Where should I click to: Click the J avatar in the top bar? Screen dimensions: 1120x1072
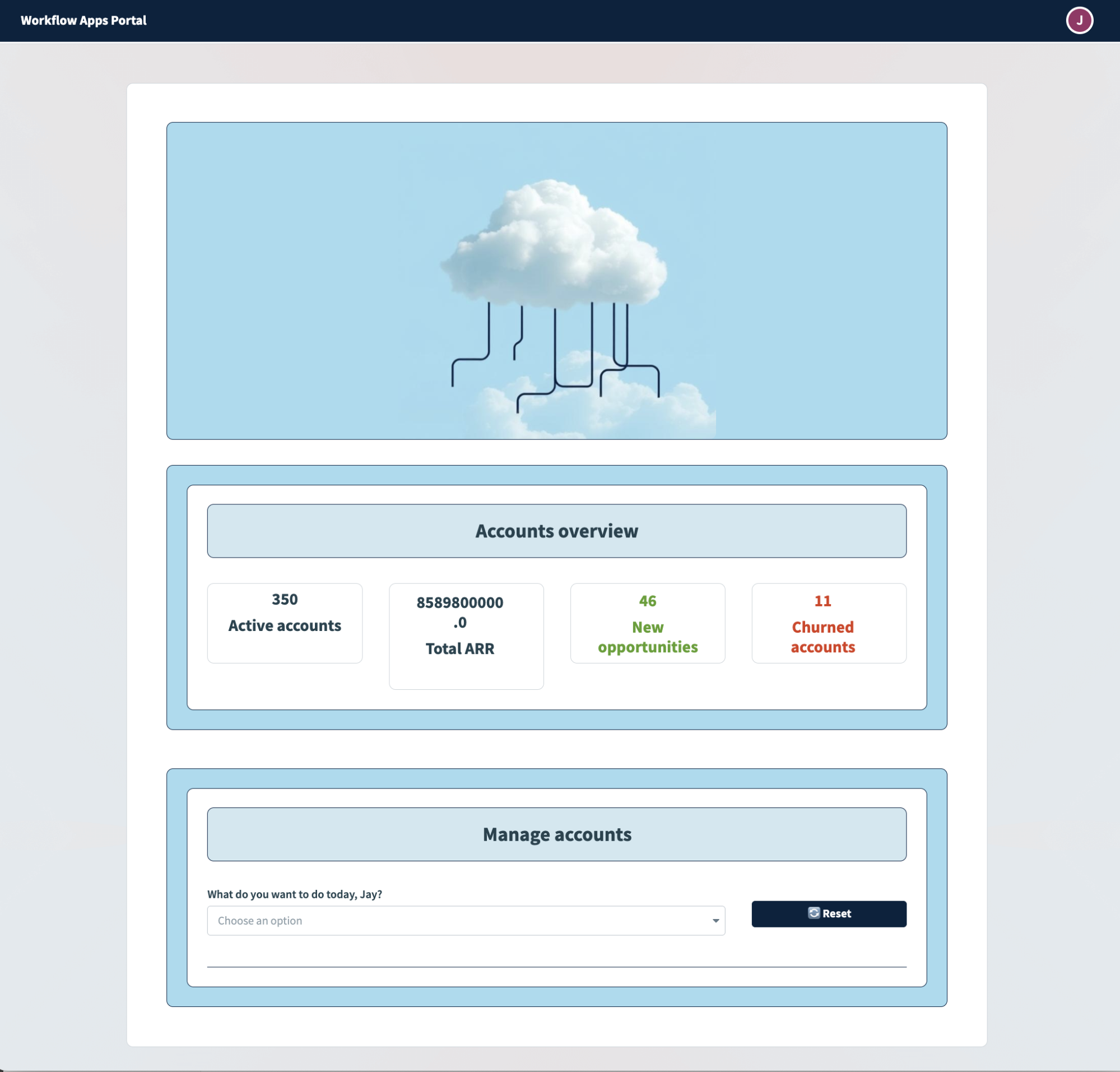1080,20
